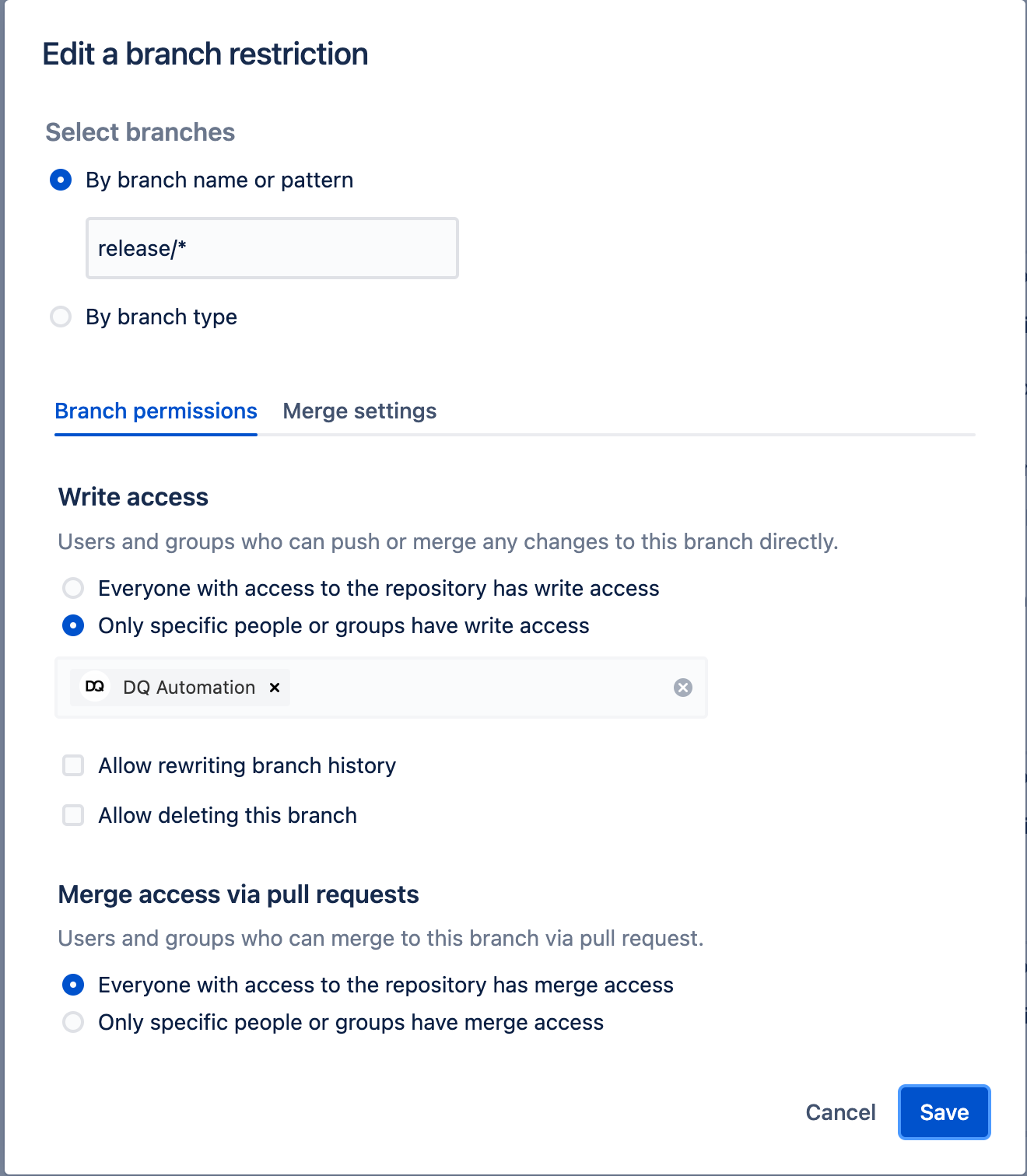Select the By branch type option
The height and width of the screenshot is (1176, 1027).
[x=61, y=317]
